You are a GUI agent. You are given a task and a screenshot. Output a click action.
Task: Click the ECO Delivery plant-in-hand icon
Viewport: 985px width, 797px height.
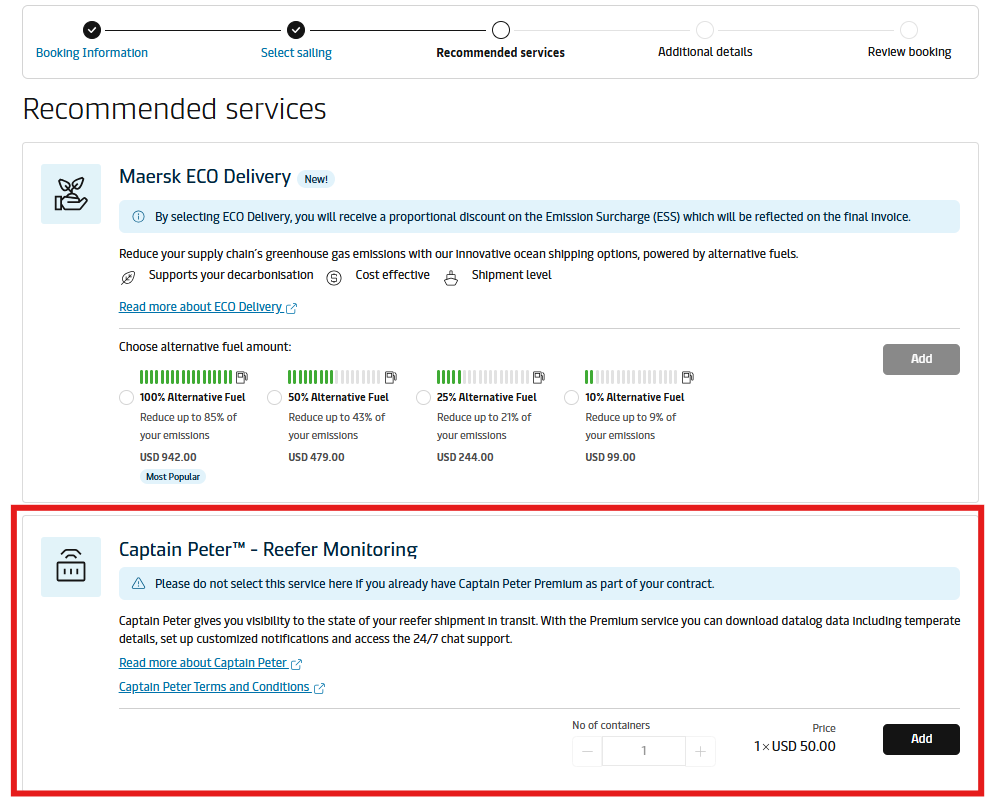(x=71, y=194)
